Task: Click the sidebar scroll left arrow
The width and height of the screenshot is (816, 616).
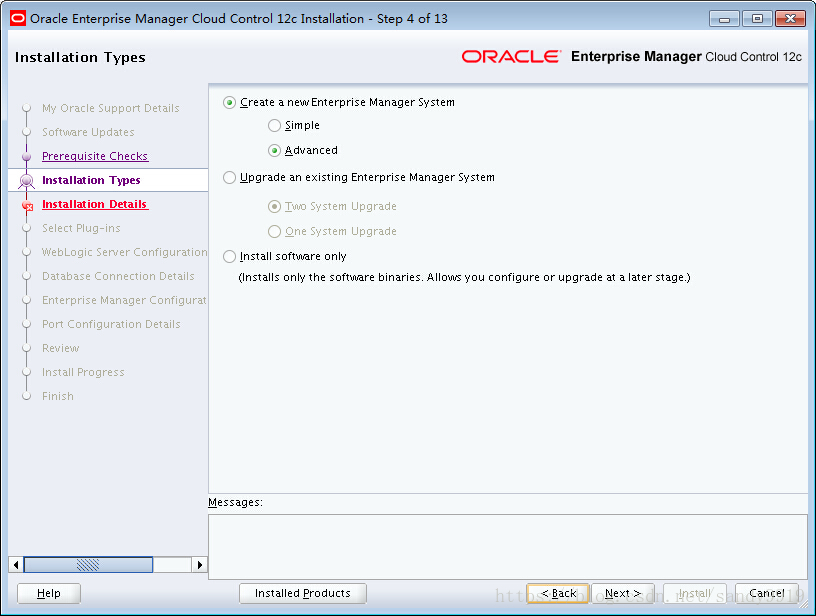Action: tap(16, 564)
